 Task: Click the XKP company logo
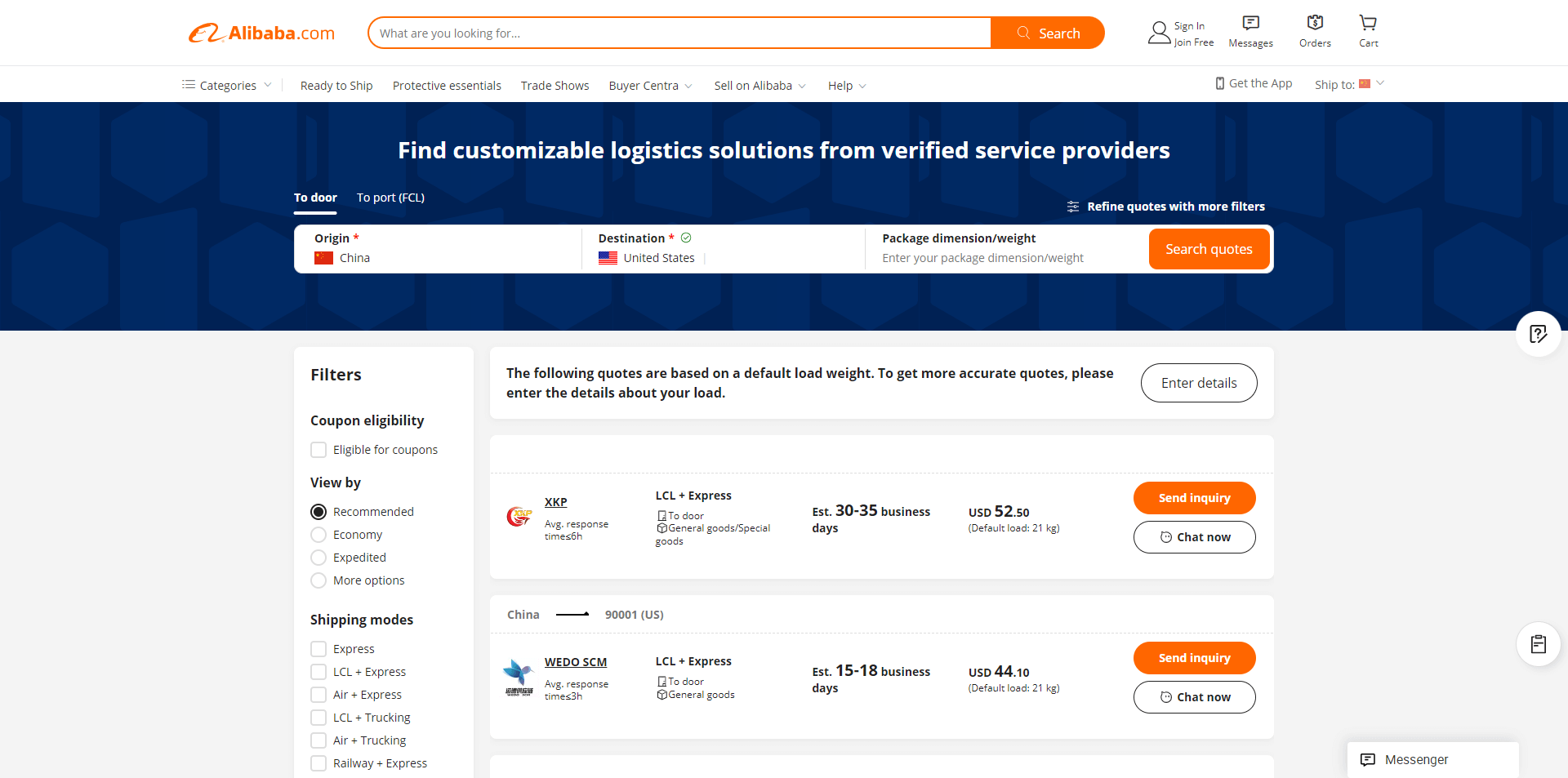[519, 516]
